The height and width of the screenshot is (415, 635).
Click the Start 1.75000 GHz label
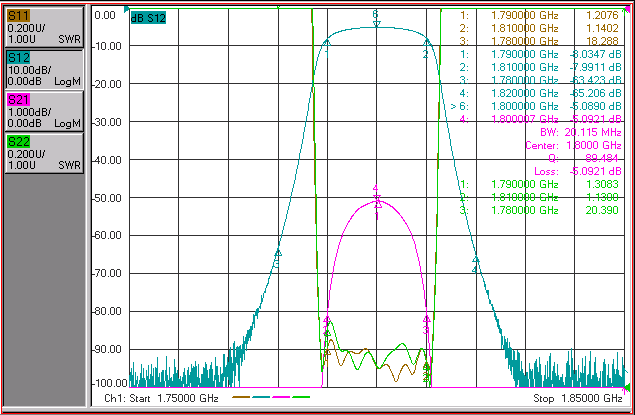coord(162,398)
